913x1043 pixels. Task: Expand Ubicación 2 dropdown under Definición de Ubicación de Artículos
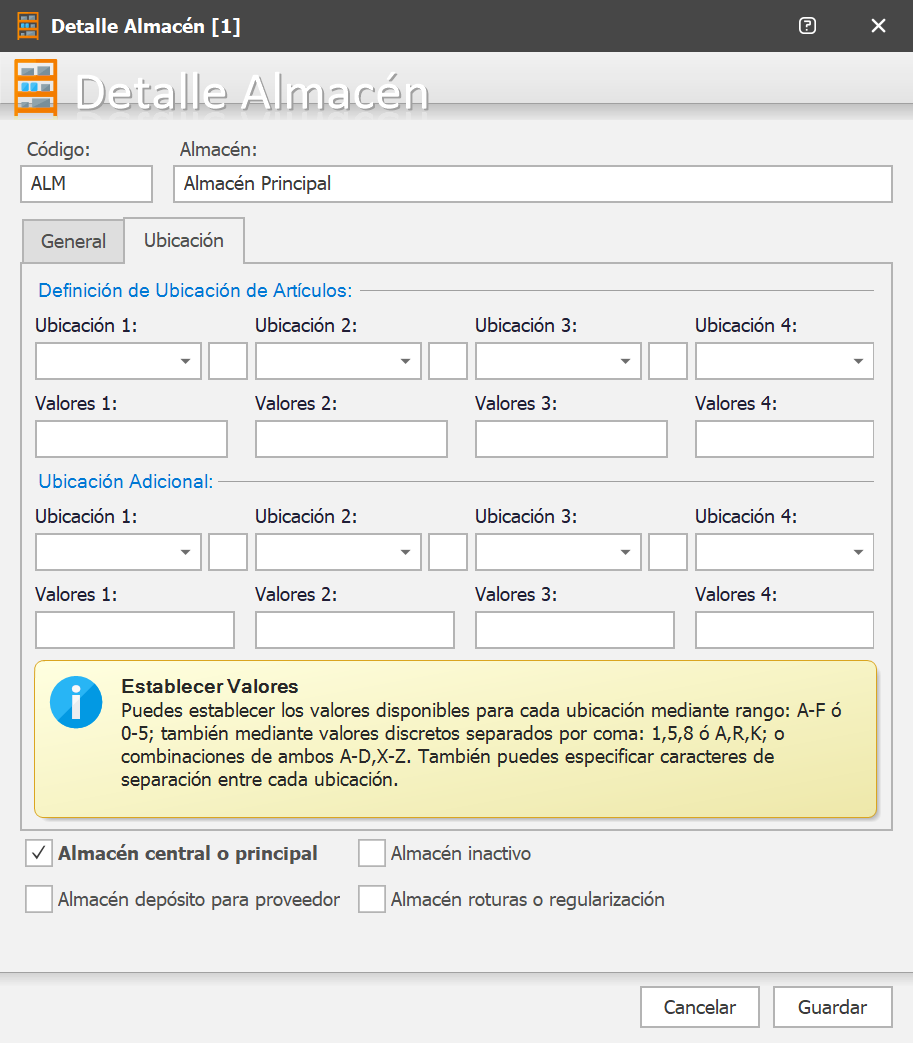pos(338,361)
